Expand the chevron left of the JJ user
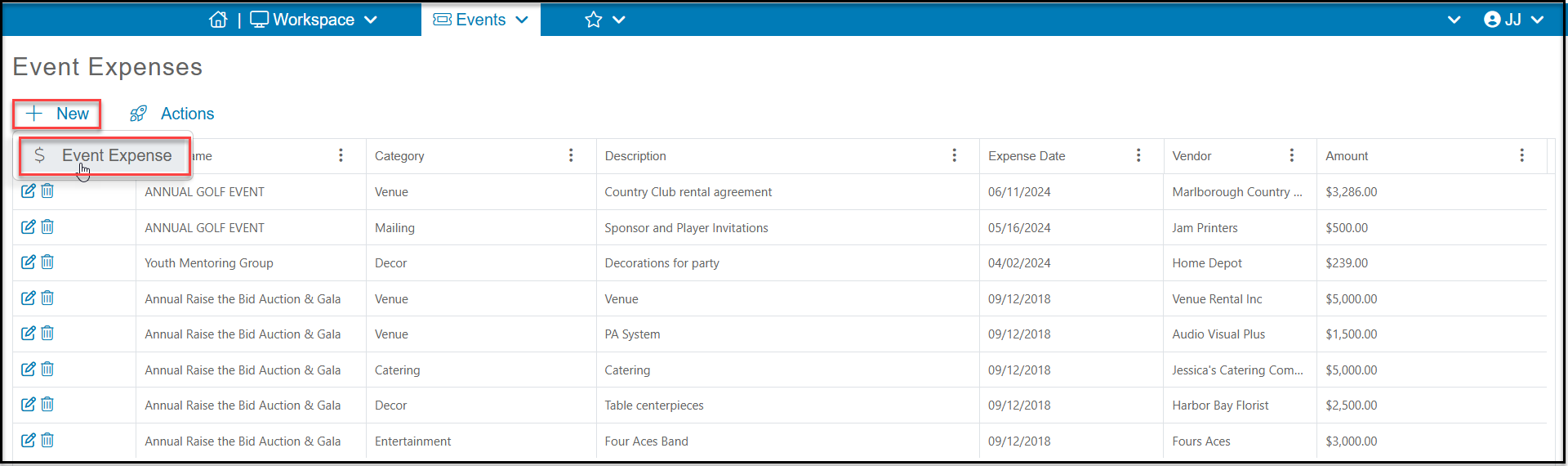Image resolution: width=1568 pixels, height=466 pixels. [1454, 20]
